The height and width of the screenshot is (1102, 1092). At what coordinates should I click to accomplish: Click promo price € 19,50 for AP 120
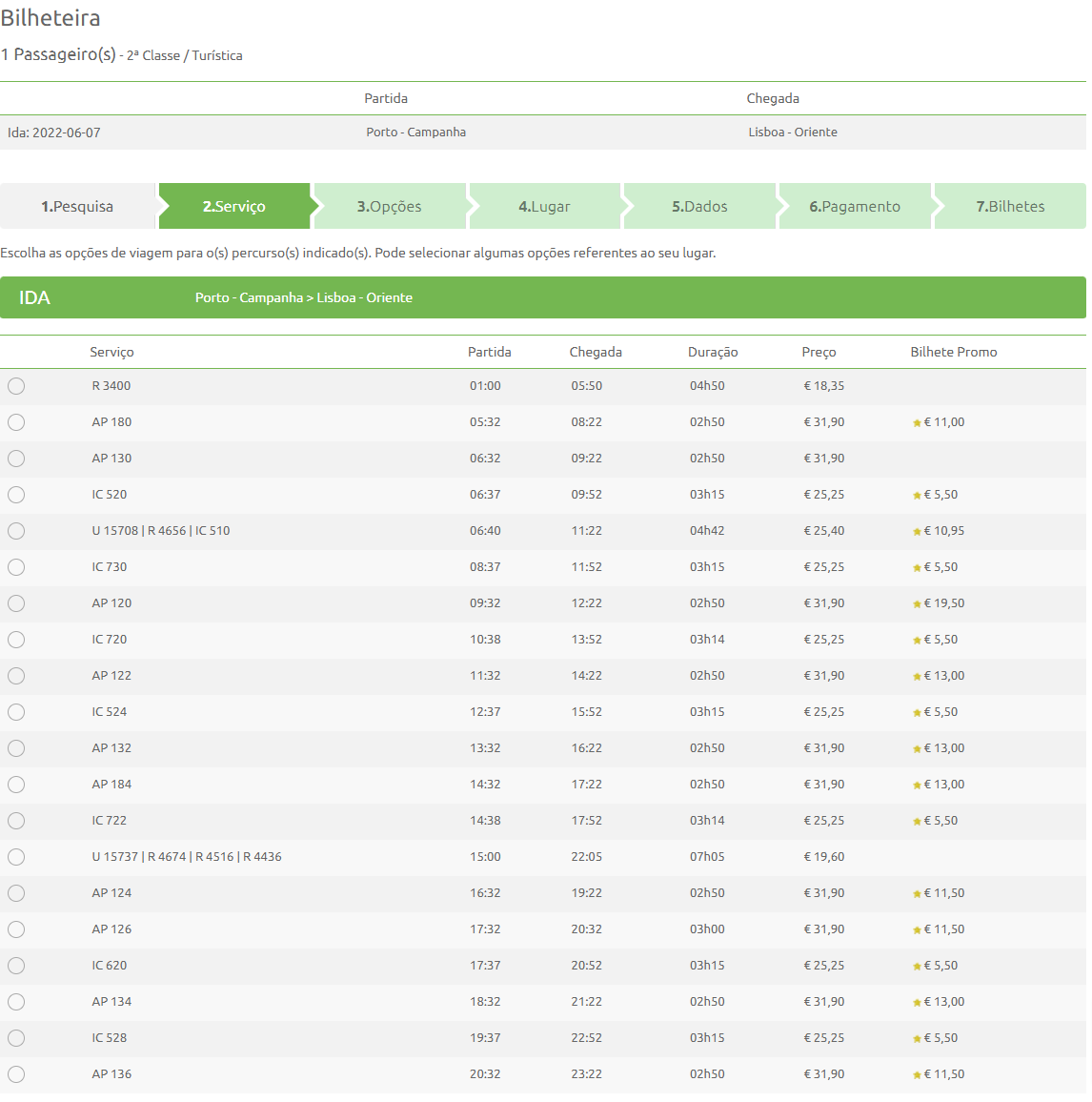943,603
